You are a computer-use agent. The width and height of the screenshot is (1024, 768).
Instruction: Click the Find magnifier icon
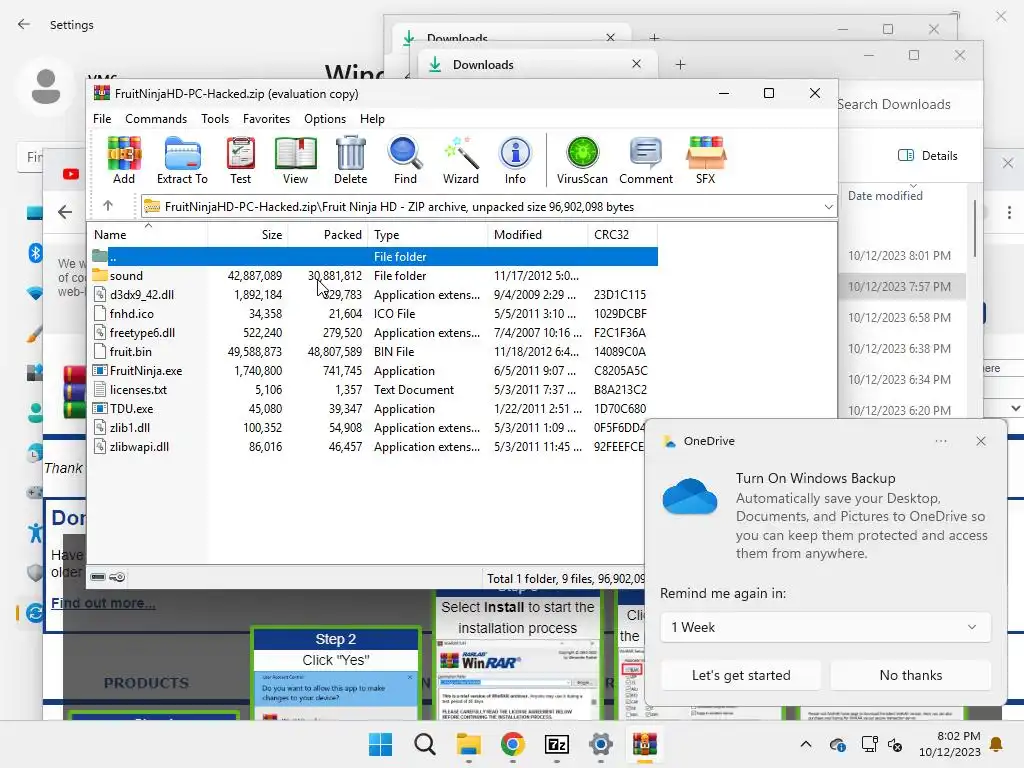click(405, 161)
